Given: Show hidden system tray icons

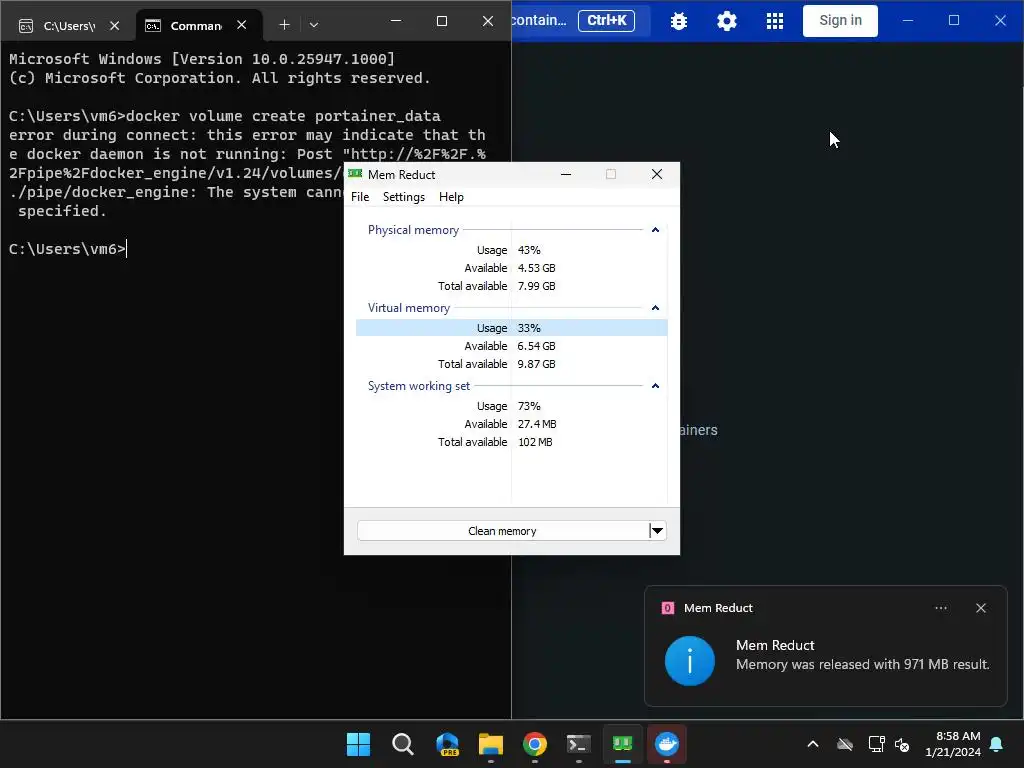Looking at the screenshot, I should pyautogui.click(x=812, y=744).
